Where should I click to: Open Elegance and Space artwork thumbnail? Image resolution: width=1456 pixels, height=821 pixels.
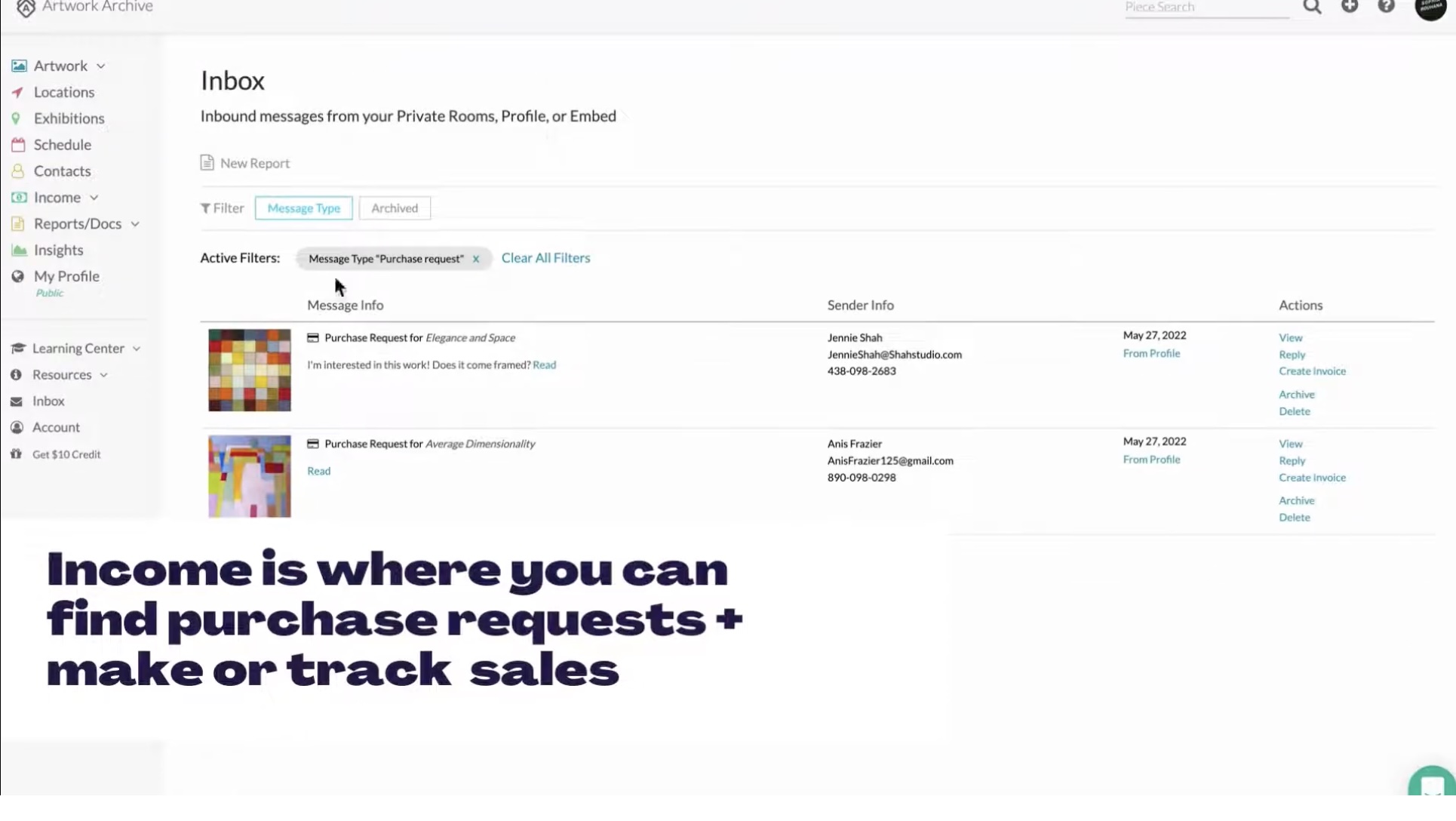(x=250, y=371)
